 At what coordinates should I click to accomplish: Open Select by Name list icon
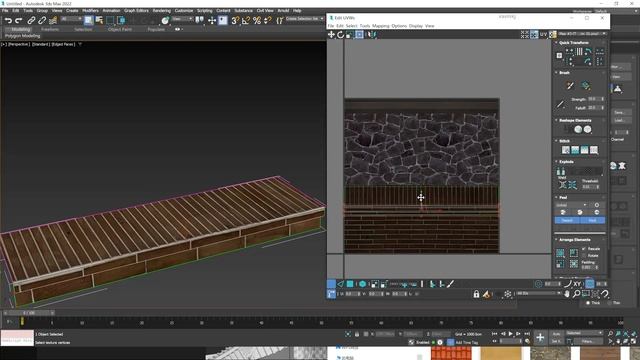pos(99,20)
